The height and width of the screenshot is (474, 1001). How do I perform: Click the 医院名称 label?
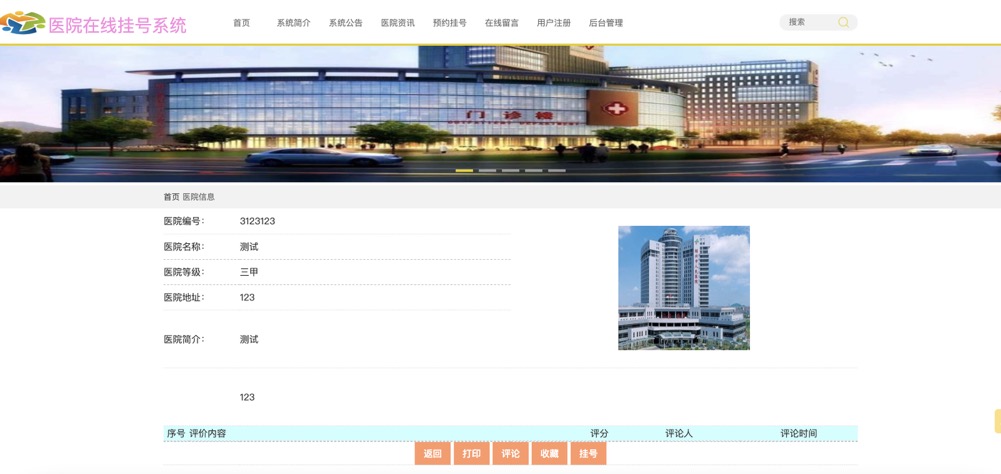click(x=184, y=247)
